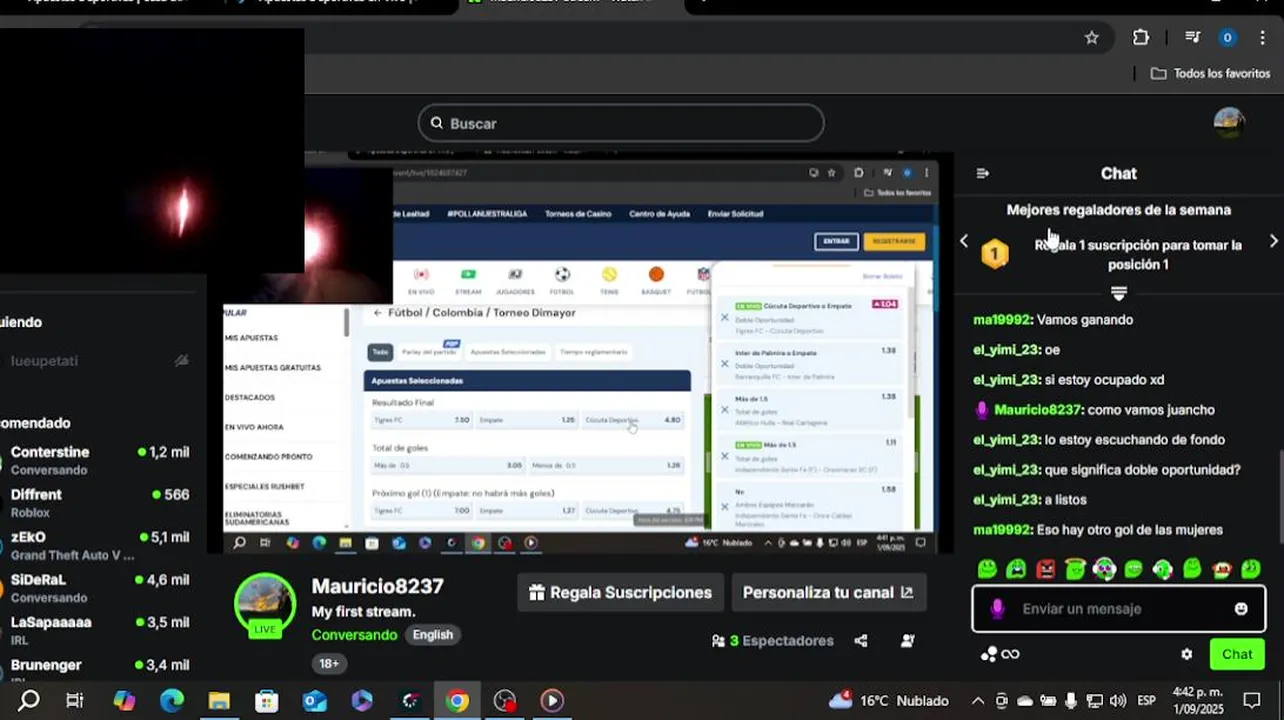Viewport: 1284px width, 720px height.
Task: Click Personaliza tu canal button
Action: click(829, 592)
